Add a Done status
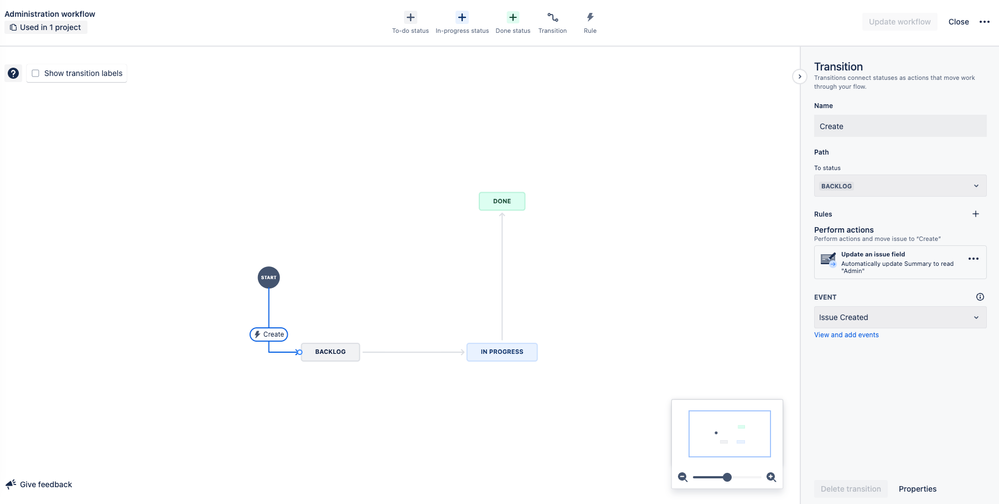 click(513, 22)
